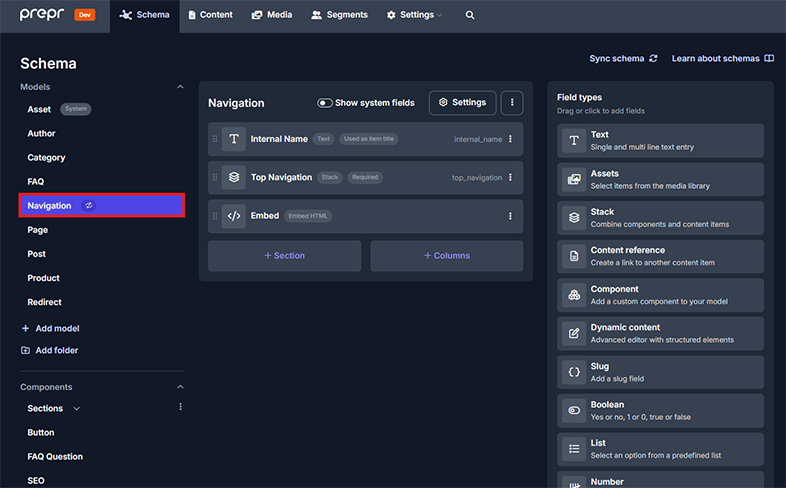Open the Settings dropdown in top navigation
The image size is (786, 488).
tap(415, 15)
